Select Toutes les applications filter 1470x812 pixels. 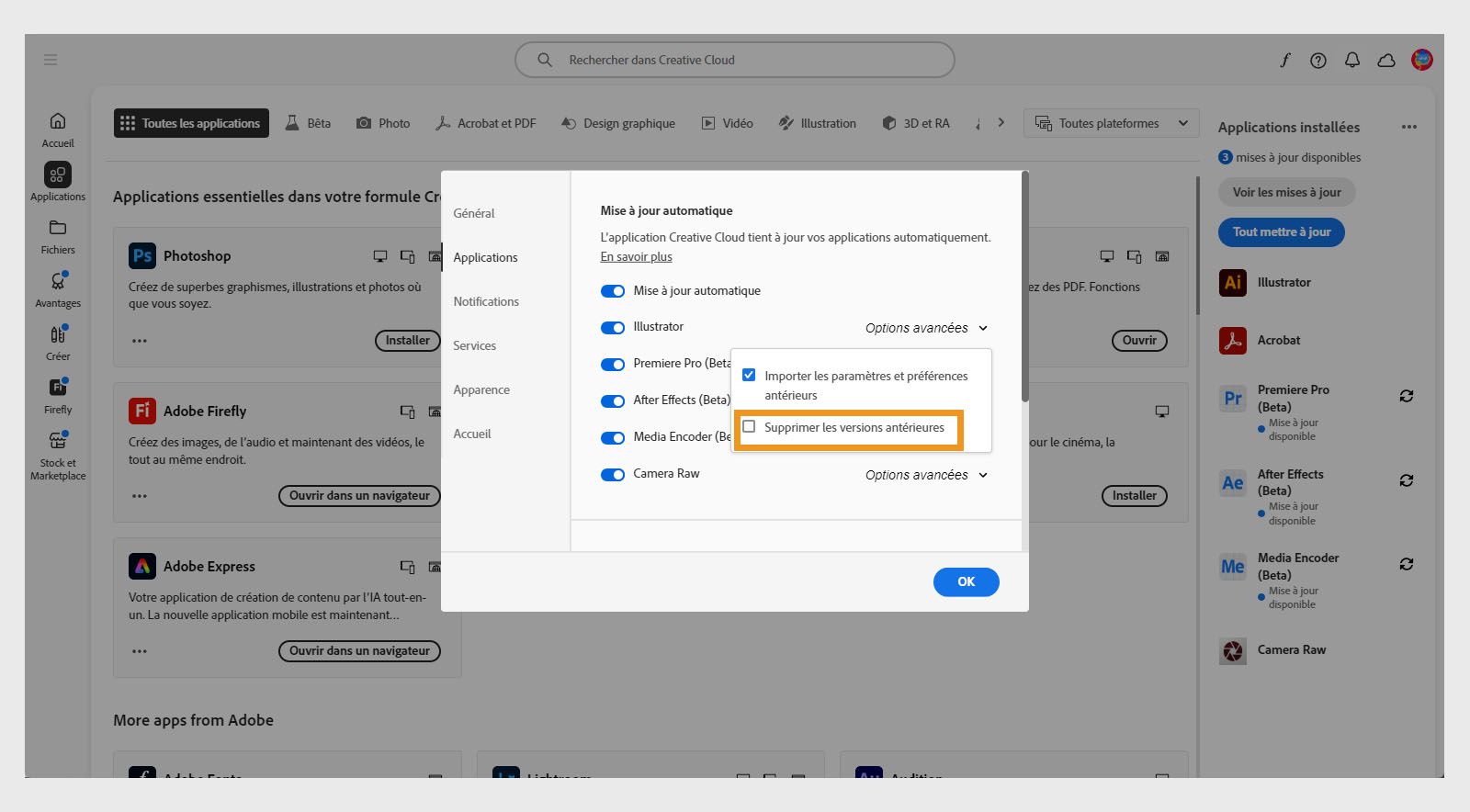(191, 123)
